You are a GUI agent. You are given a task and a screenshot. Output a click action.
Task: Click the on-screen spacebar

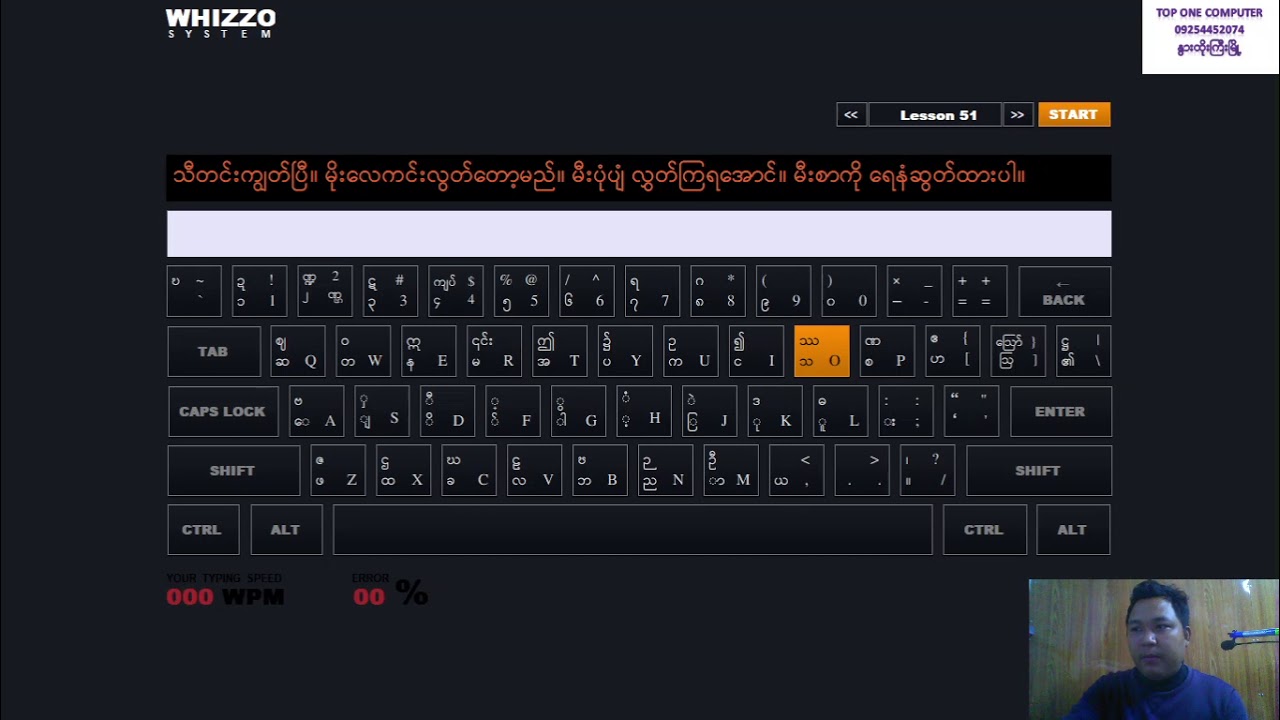click(x=632, y=530)
